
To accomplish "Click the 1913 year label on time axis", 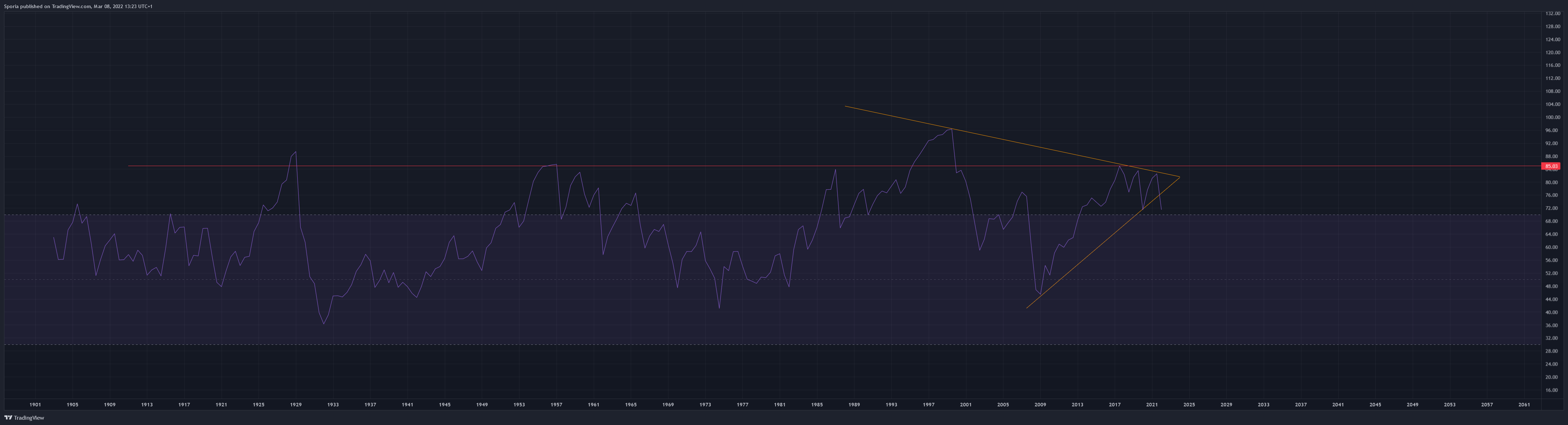I will [147, 404].
